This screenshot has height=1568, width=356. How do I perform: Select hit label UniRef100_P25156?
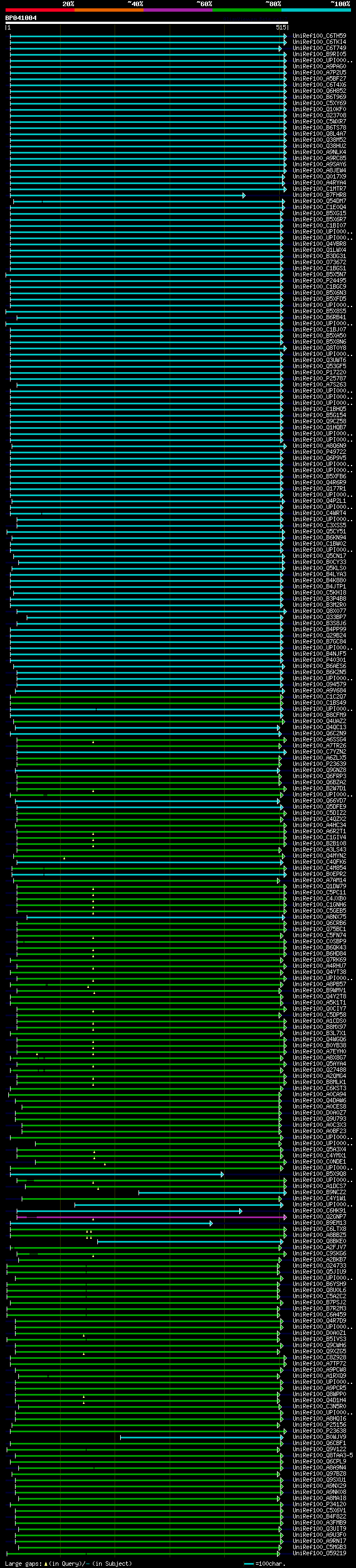click(319, 1425)
